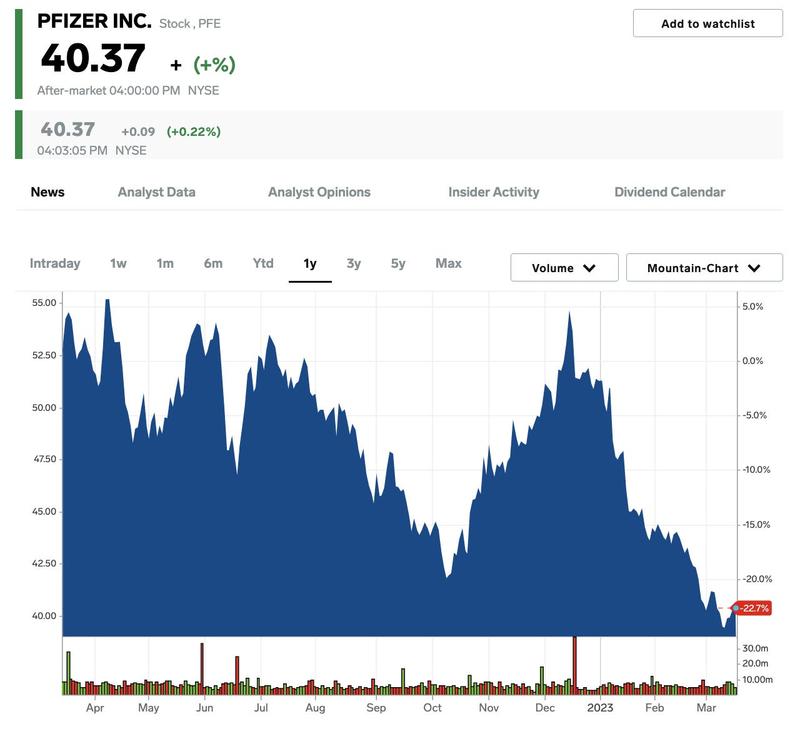800x733 pixels.
Task: Click the 47.50 price axis label
Action: tap(44, 459)
